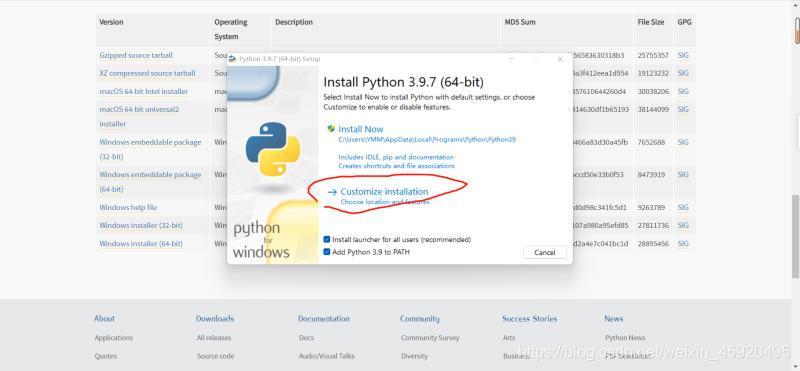800x371 pixels.
Task: Go to Community Survey in footer
Action: (x=430, y=338)
